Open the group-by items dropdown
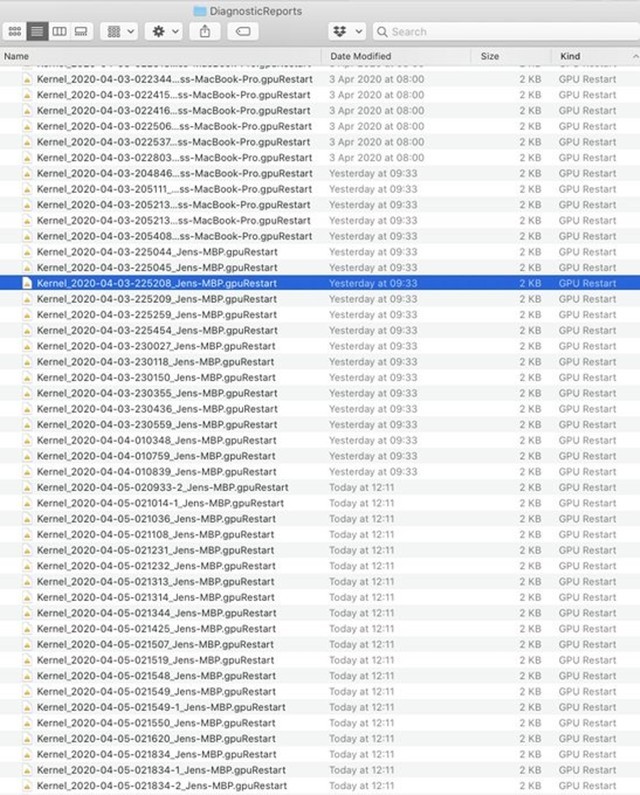The image size is (640, 795). click(x=120, y=31)
